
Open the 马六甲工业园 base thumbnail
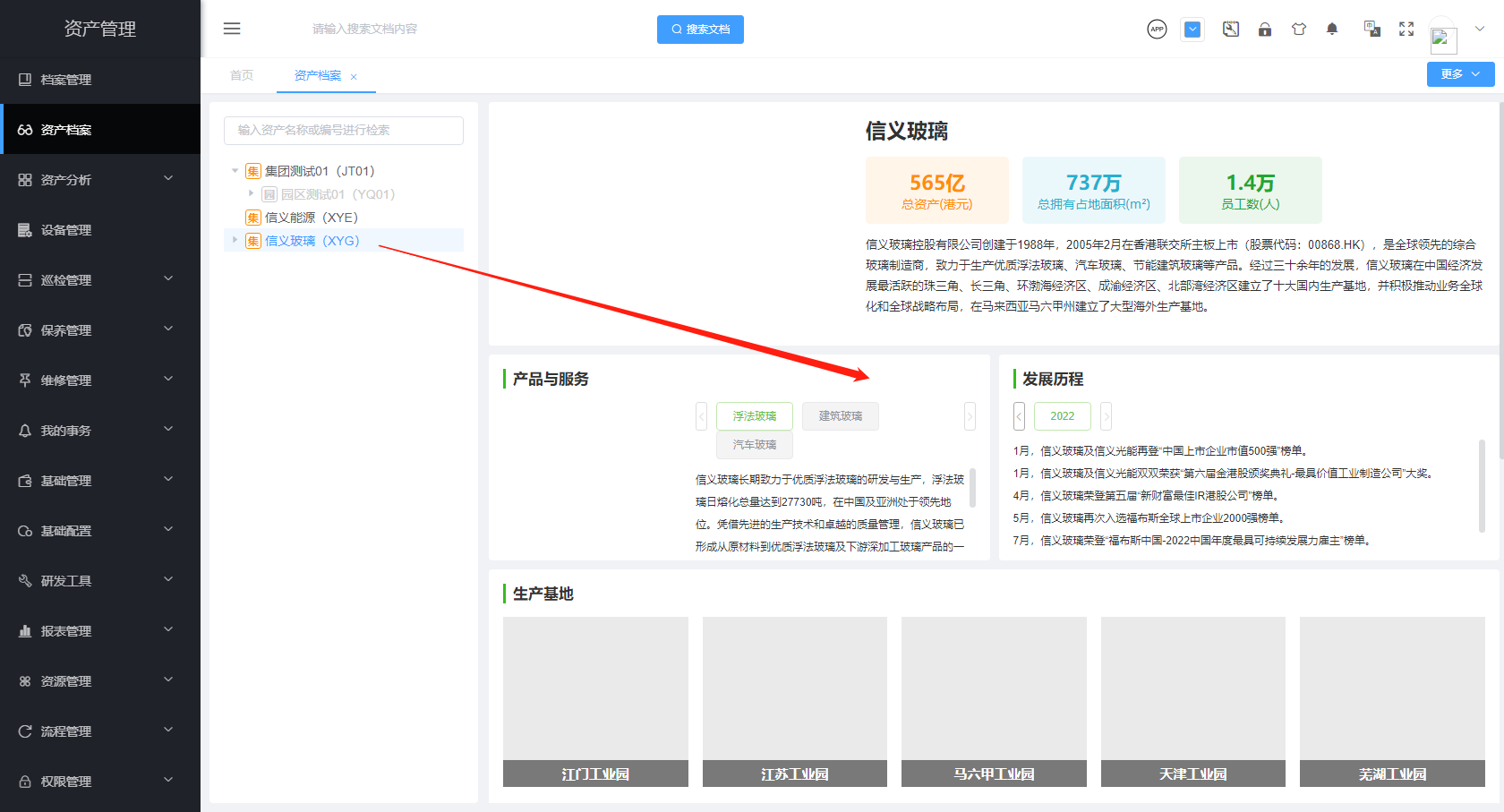tap(994, 702)
